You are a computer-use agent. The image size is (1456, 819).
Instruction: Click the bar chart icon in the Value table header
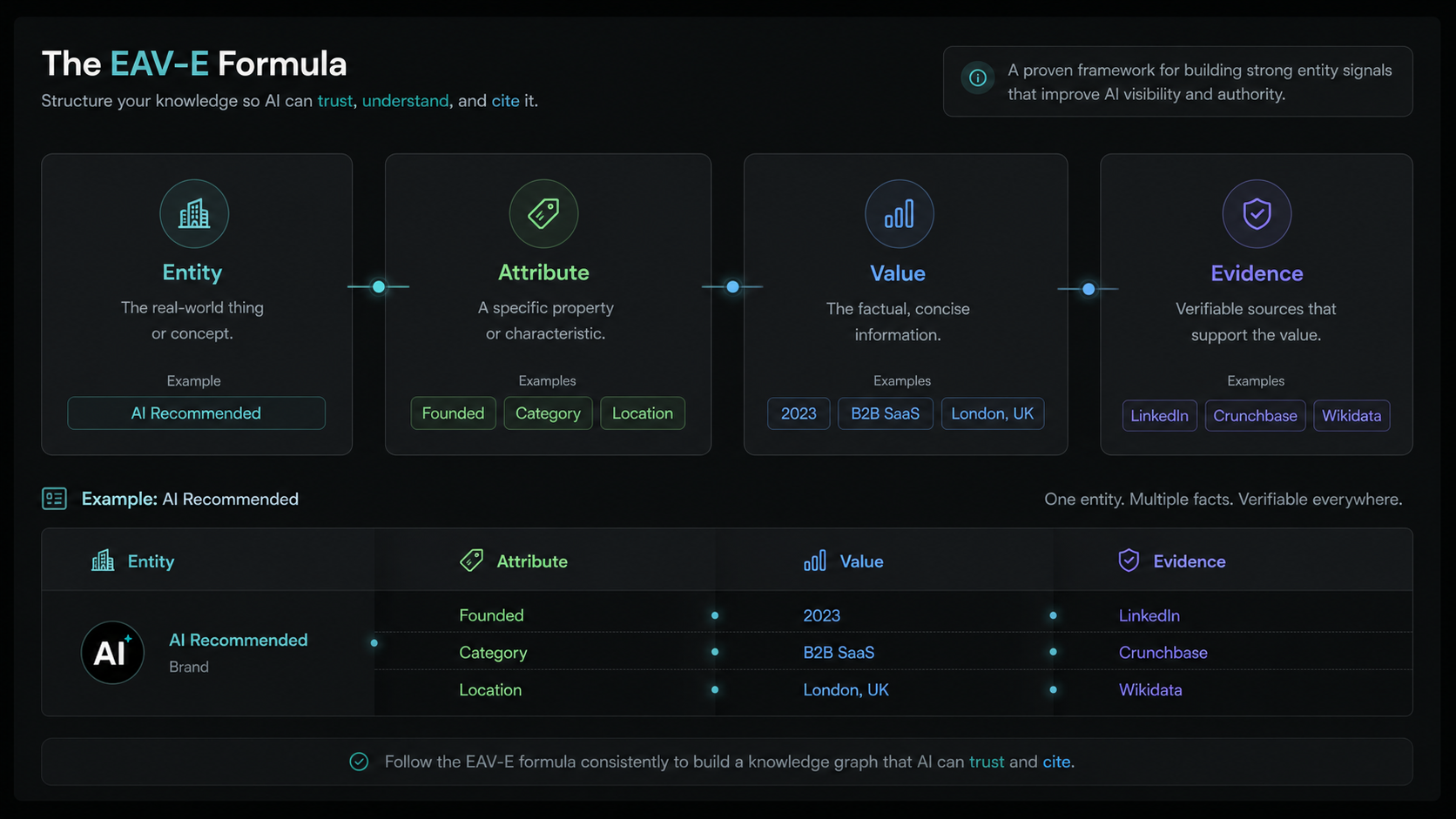[815, 561]
